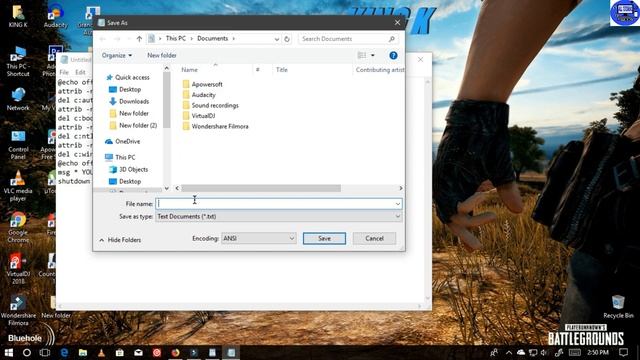
Task: Select New folder (2) in navigation pane
Action: [x=133, y=125]
